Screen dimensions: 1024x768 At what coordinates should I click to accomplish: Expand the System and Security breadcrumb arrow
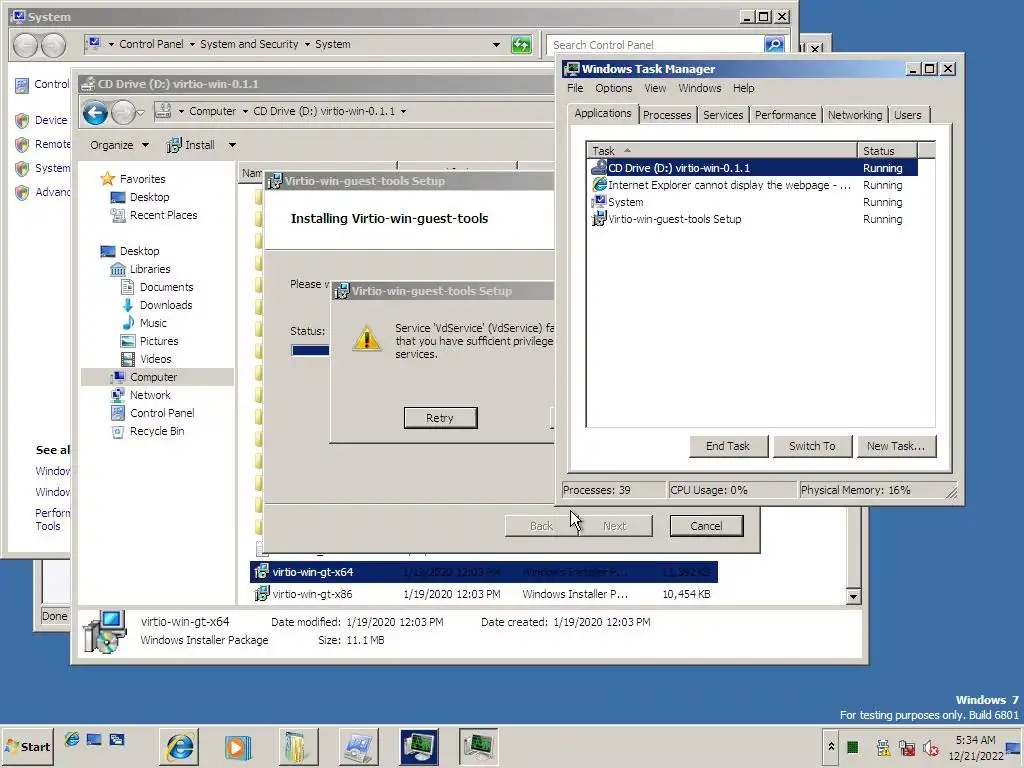[x=307, y=44]
